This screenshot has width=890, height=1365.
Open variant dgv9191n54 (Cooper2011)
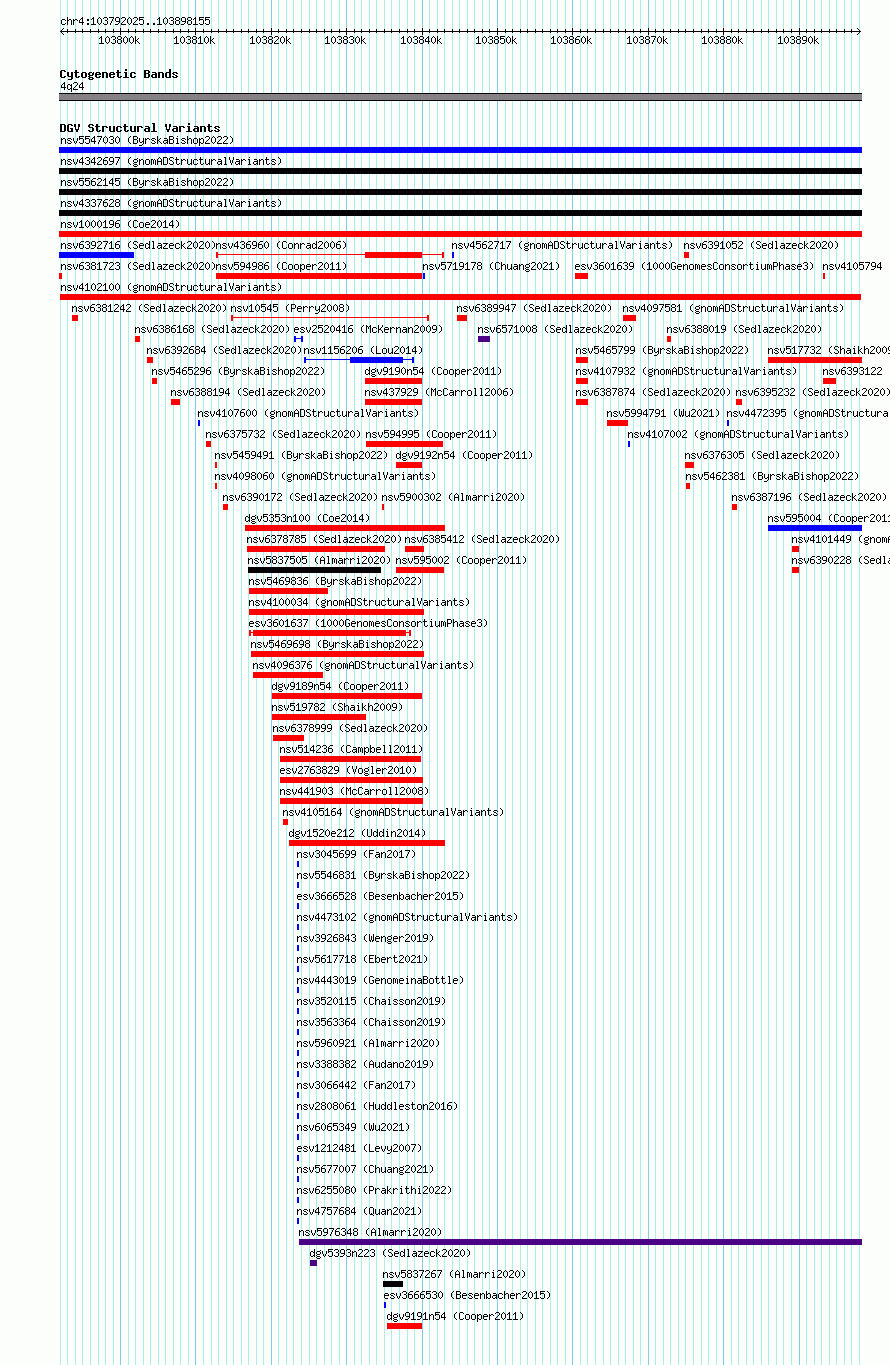click(455, 1316)
